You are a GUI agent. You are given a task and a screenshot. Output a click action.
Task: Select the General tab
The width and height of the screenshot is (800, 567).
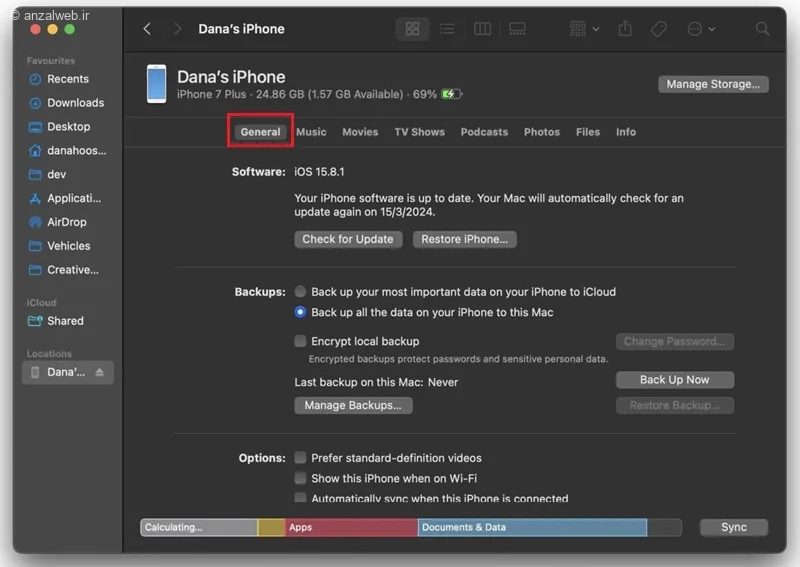260,132
